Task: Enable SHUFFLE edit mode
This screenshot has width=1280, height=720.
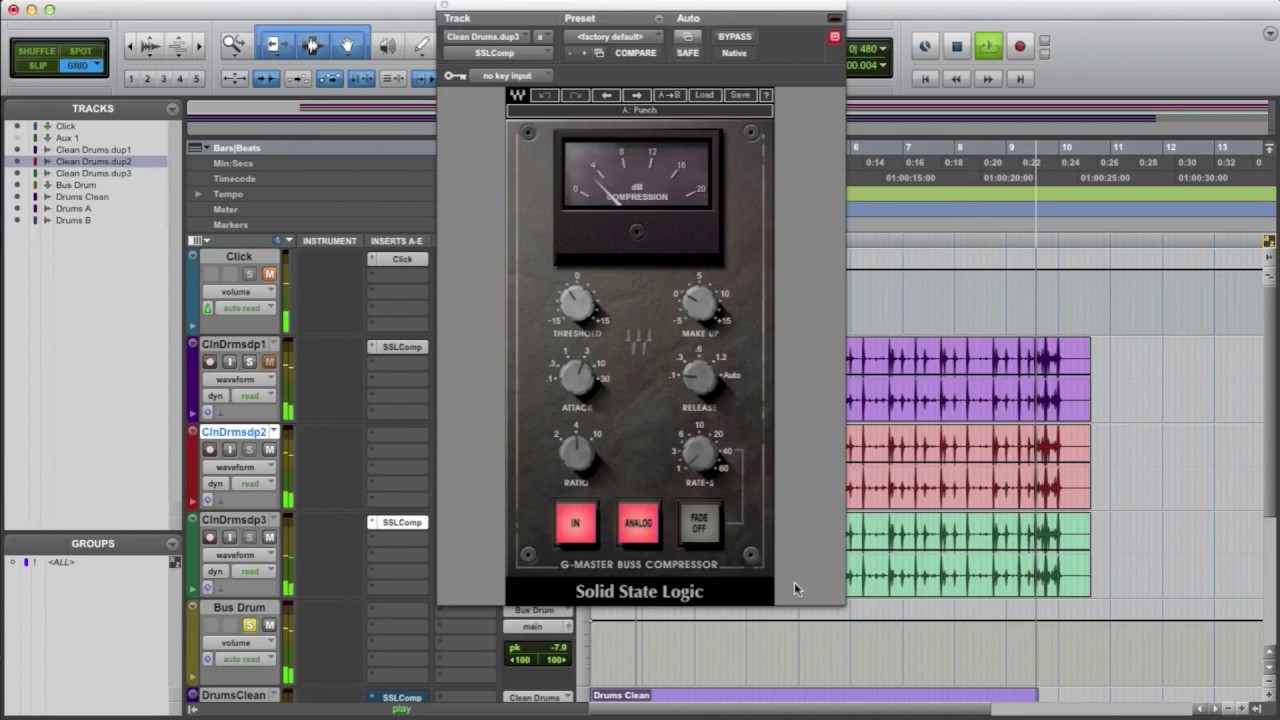Action: (37, 51)
